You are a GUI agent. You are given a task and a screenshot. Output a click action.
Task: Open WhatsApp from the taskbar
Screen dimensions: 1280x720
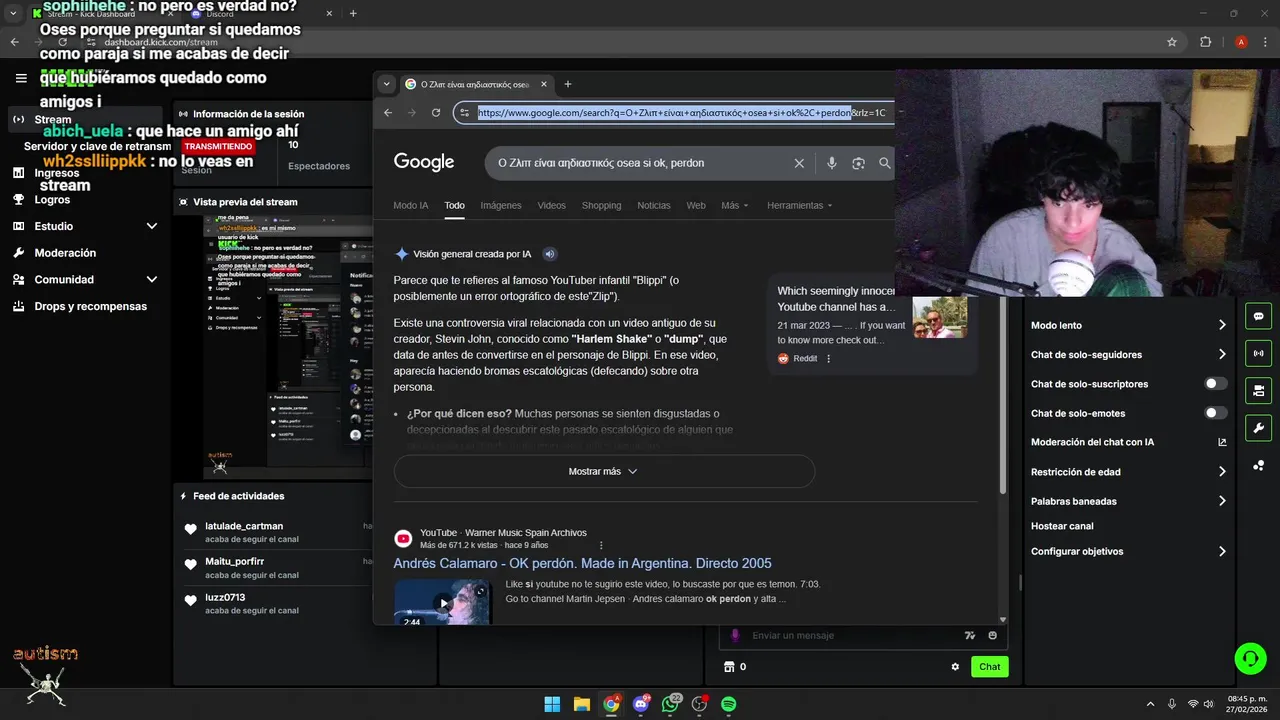click(670, 704)
